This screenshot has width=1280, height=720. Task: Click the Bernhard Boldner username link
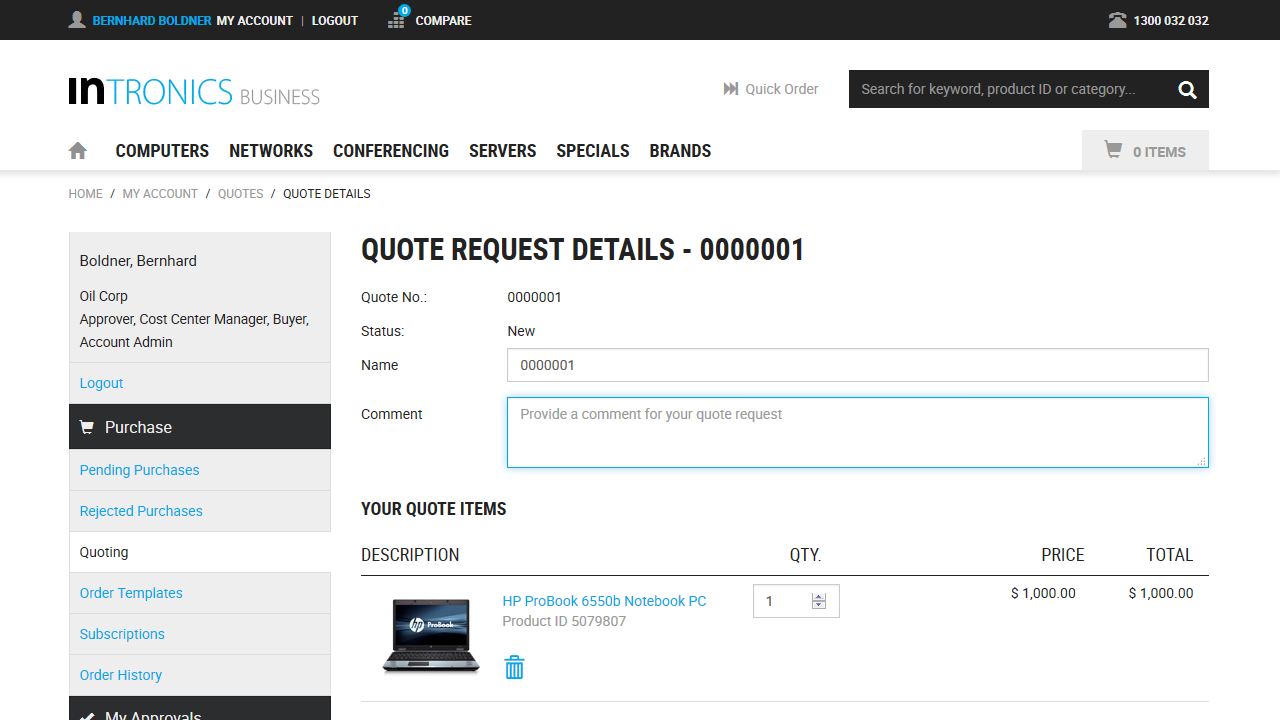pyautogui.click(x=152, y=21)
